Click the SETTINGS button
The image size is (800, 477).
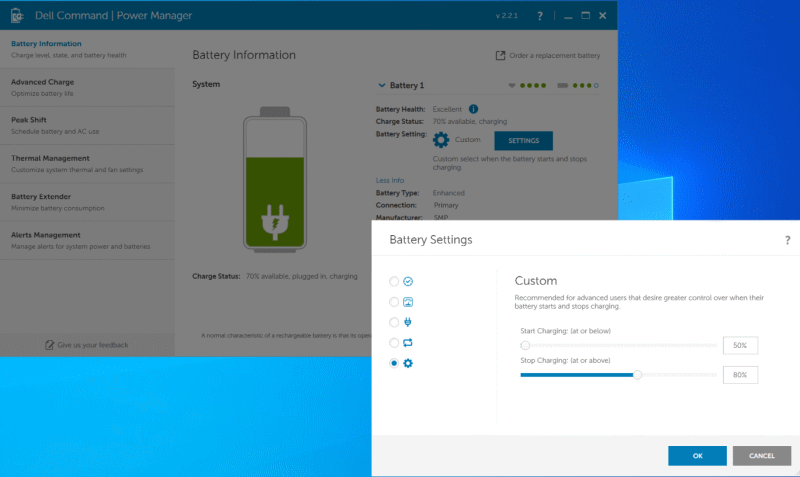click(523, 141)
